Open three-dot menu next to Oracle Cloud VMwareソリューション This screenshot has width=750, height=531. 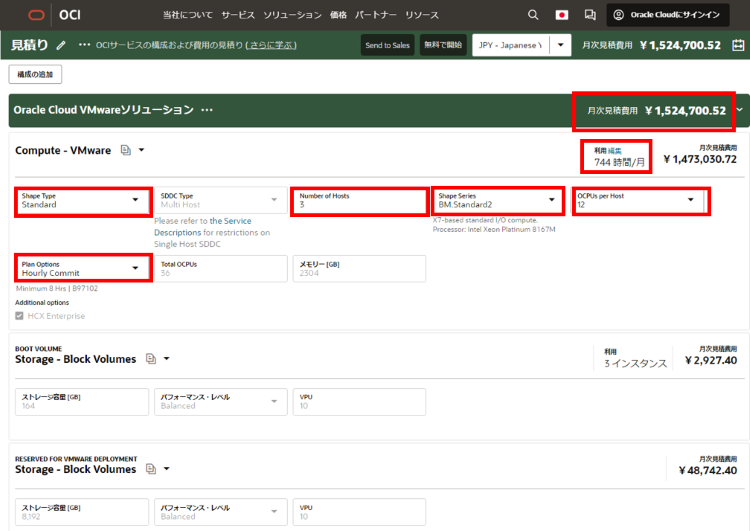tap(207, 109)
